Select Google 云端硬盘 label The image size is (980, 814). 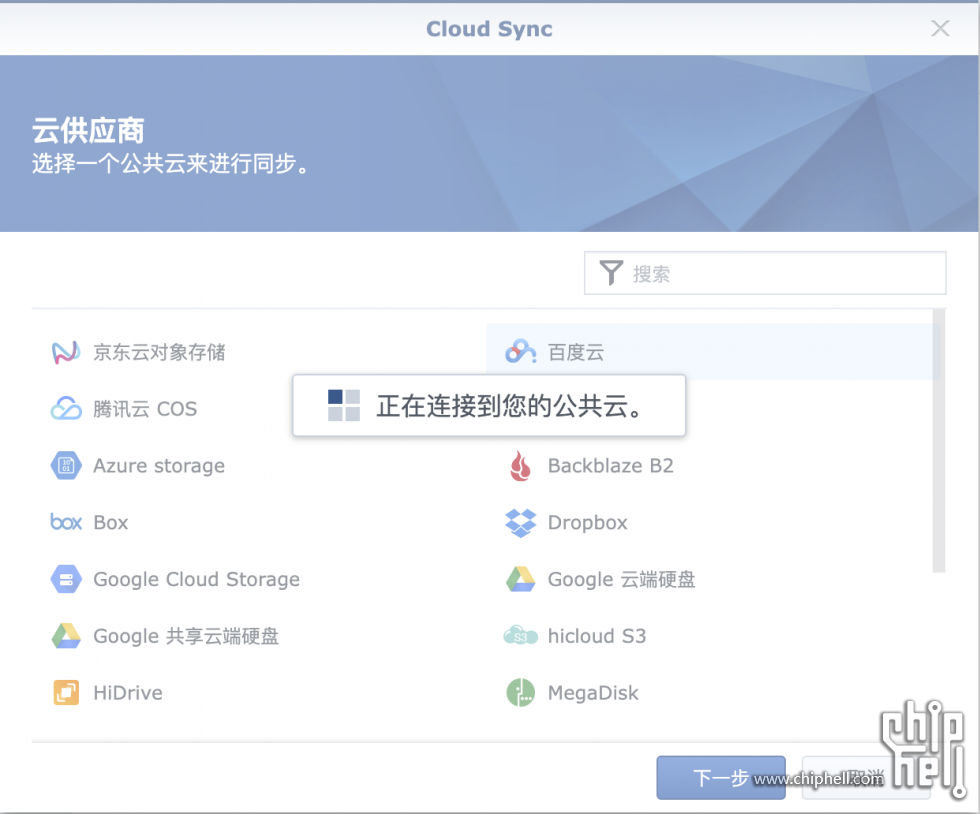[x=621, y=580]
